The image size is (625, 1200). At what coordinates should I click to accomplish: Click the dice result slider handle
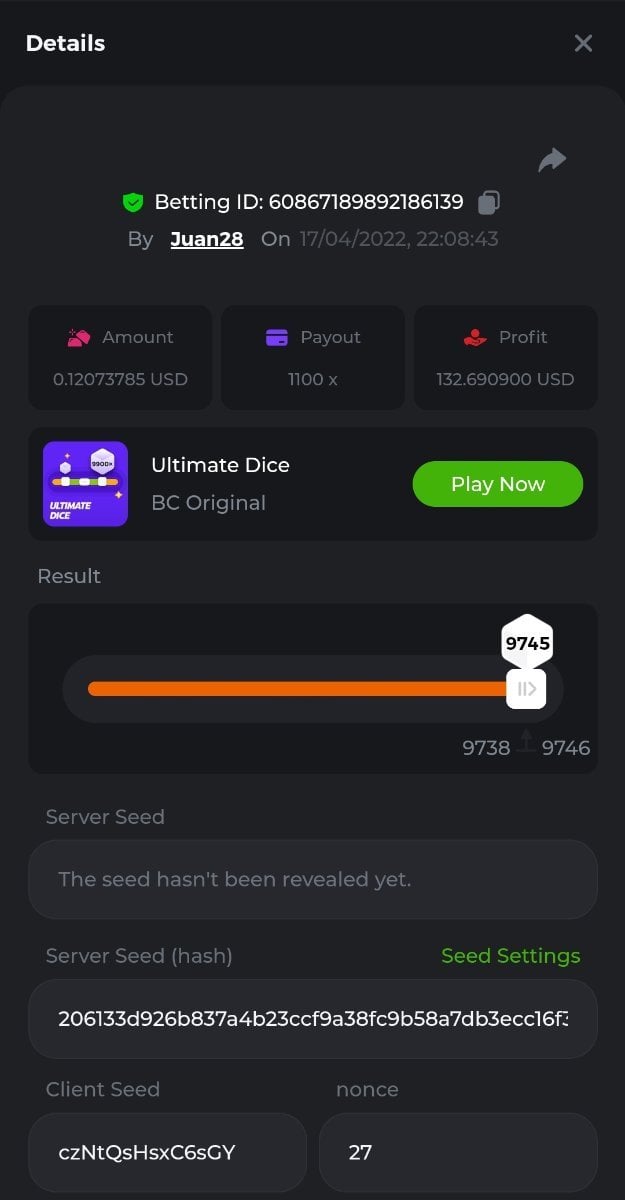(x=526, y=689)
